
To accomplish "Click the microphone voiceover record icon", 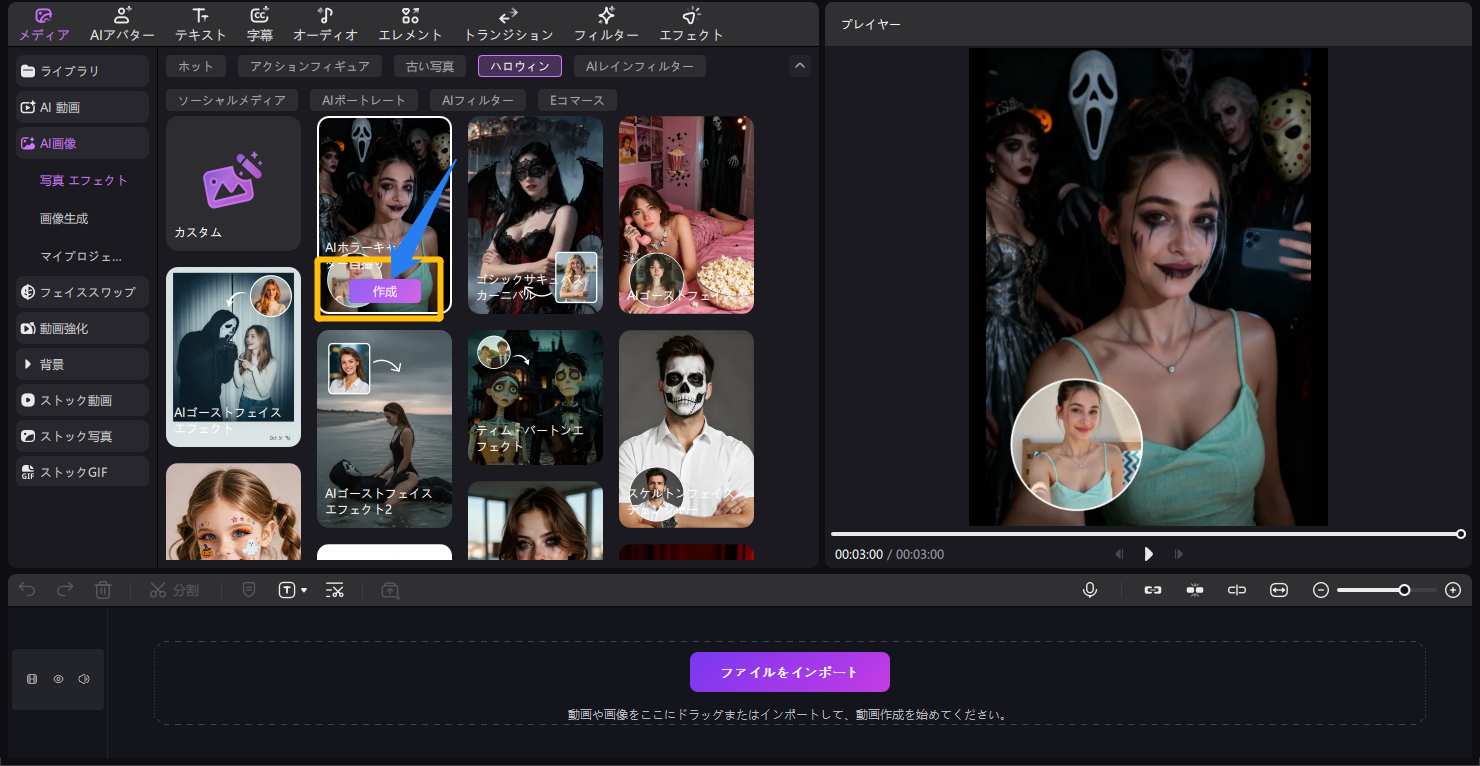I will (x=1090, y=590).
